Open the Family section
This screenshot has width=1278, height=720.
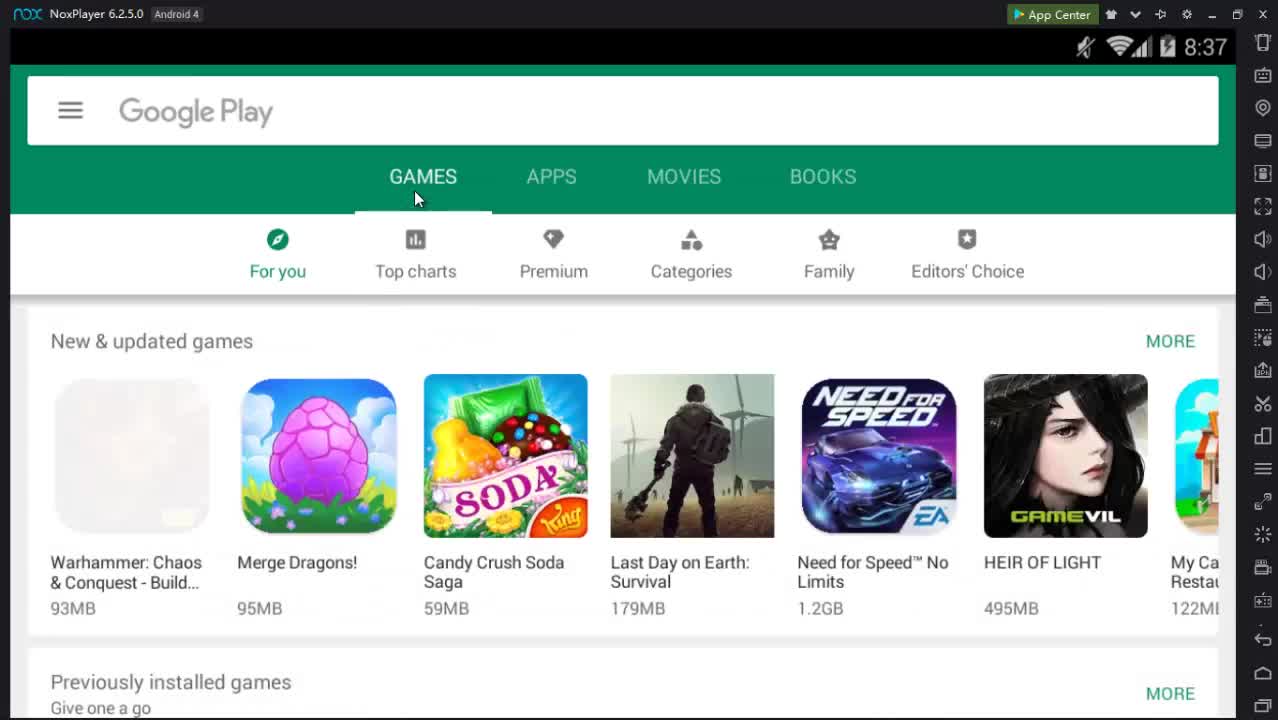829,254
